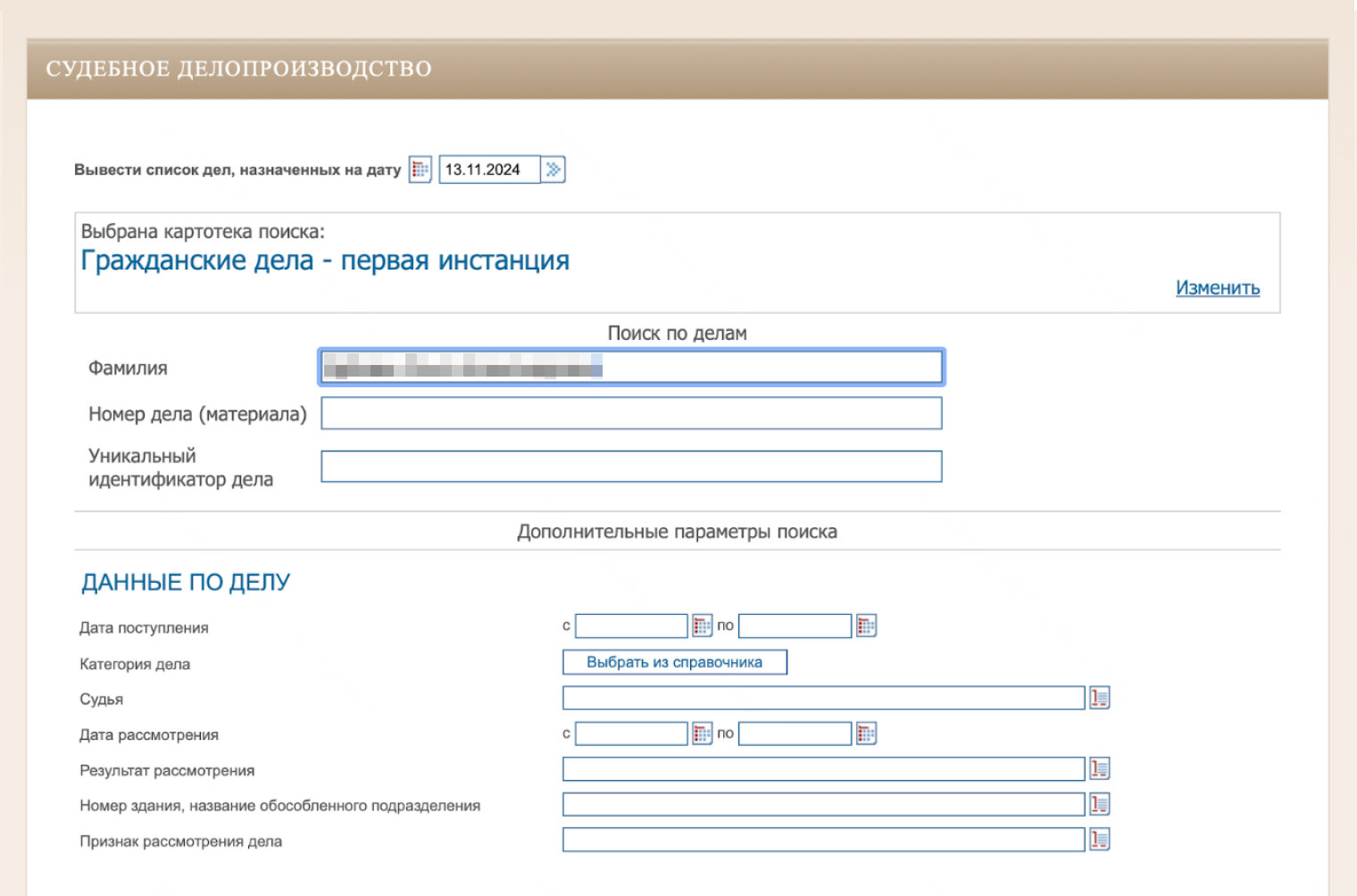Click the Дата рассмотрения 'с' date field
Screen dimensions: 1357x896
631,734
